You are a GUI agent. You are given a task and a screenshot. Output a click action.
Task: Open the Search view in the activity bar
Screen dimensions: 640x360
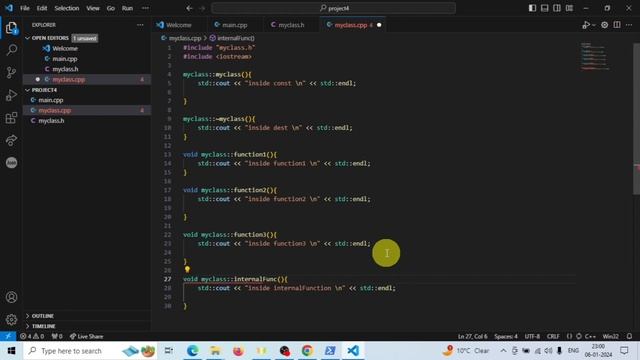11,50
